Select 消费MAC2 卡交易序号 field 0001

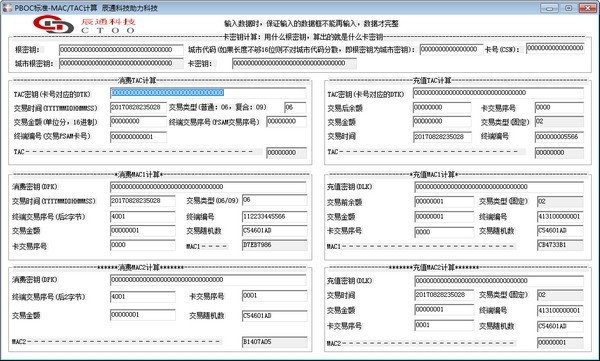pos(274,296)
